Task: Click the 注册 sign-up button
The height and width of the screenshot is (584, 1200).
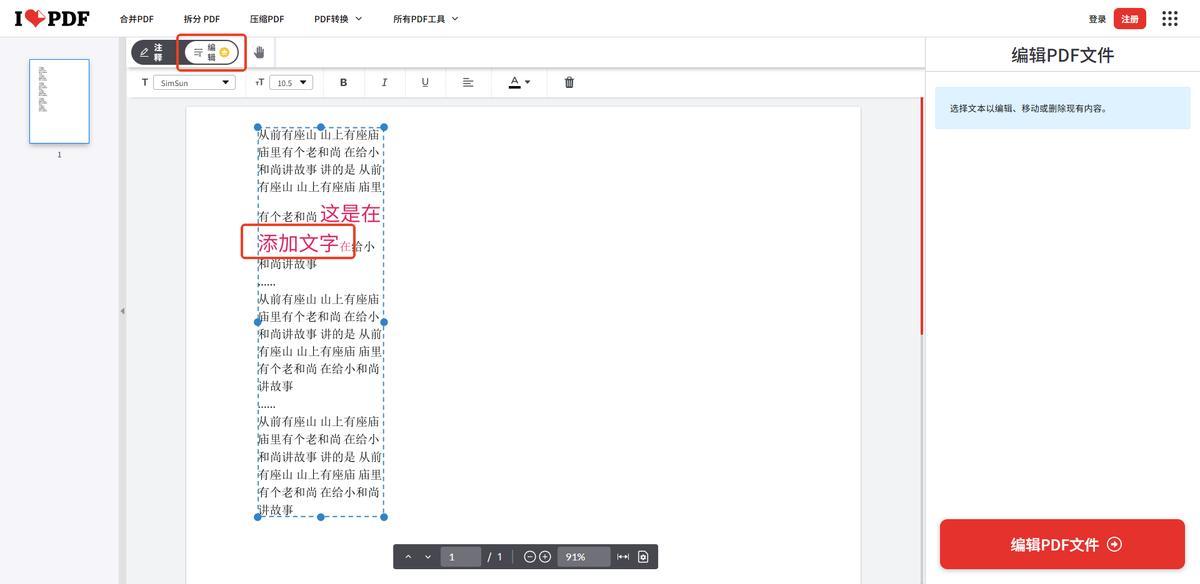Action: 1130,19
